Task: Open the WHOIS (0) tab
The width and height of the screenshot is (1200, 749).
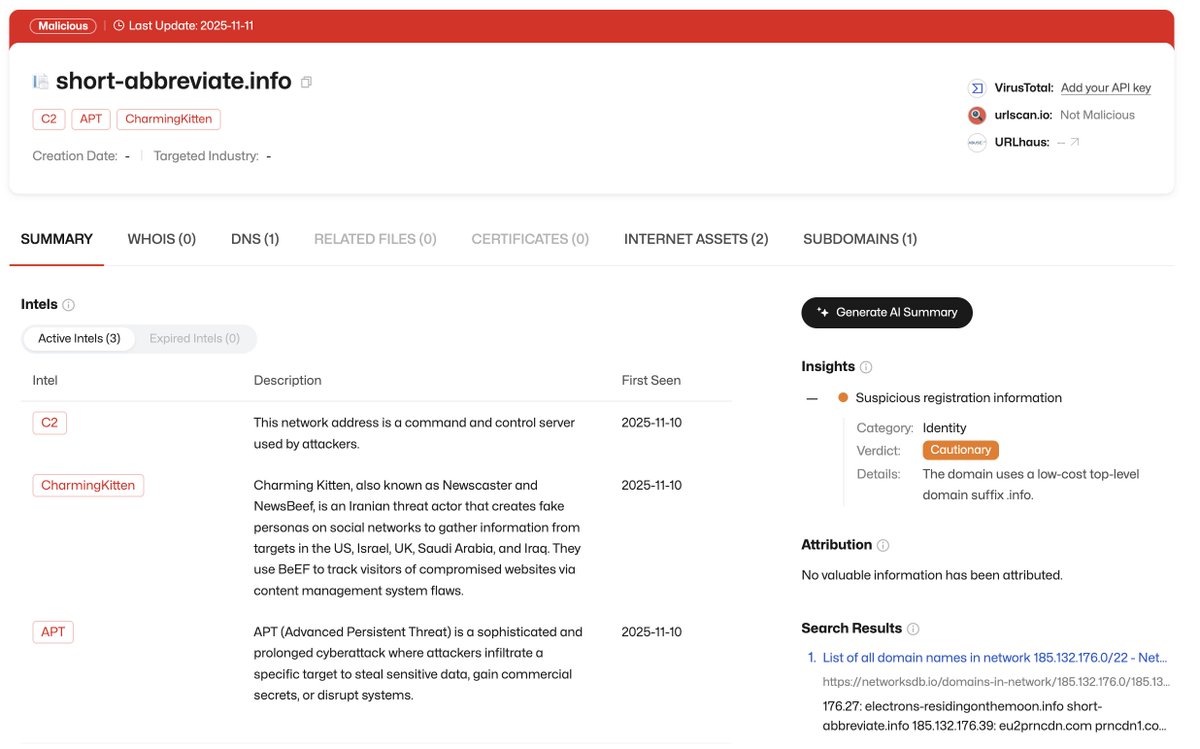Action: 162,239
